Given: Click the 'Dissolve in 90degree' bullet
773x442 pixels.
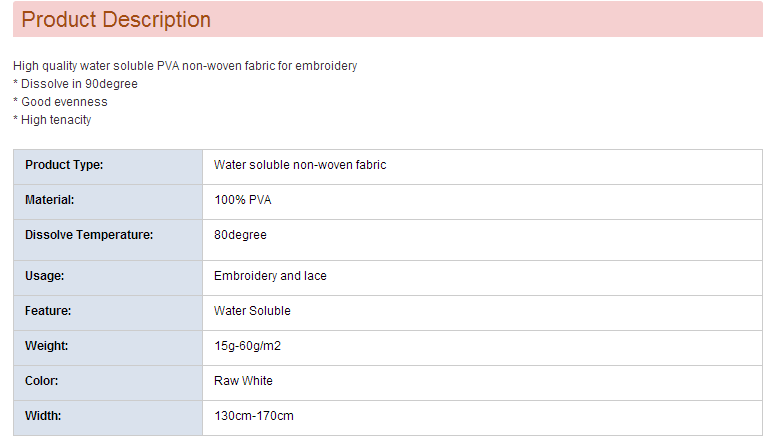Looking at the screenshot, I should point(75,84).
